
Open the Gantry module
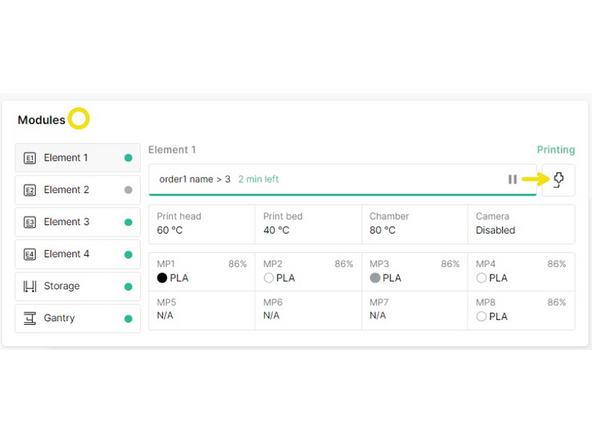(x=78, y=318)
